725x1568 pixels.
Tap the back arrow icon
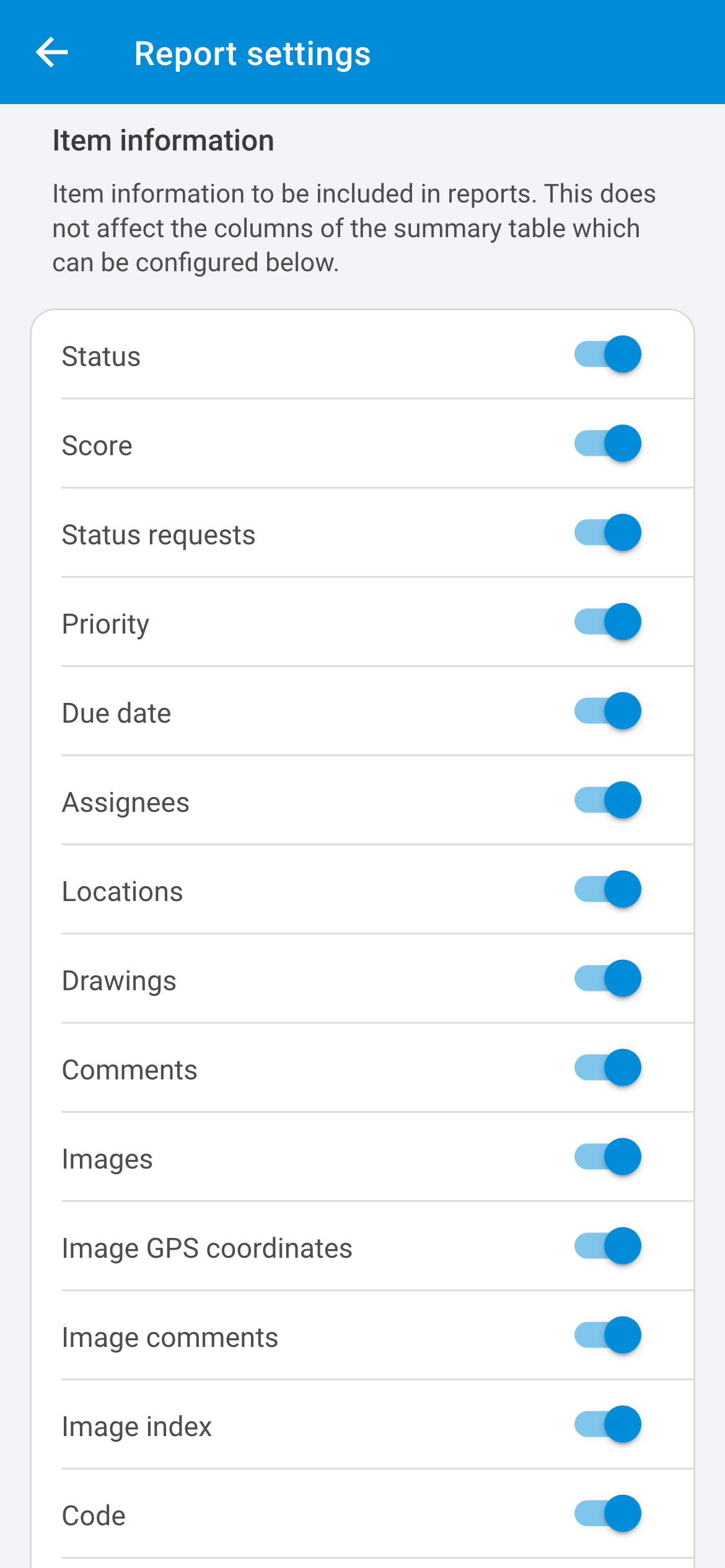(x=52, y=52)
